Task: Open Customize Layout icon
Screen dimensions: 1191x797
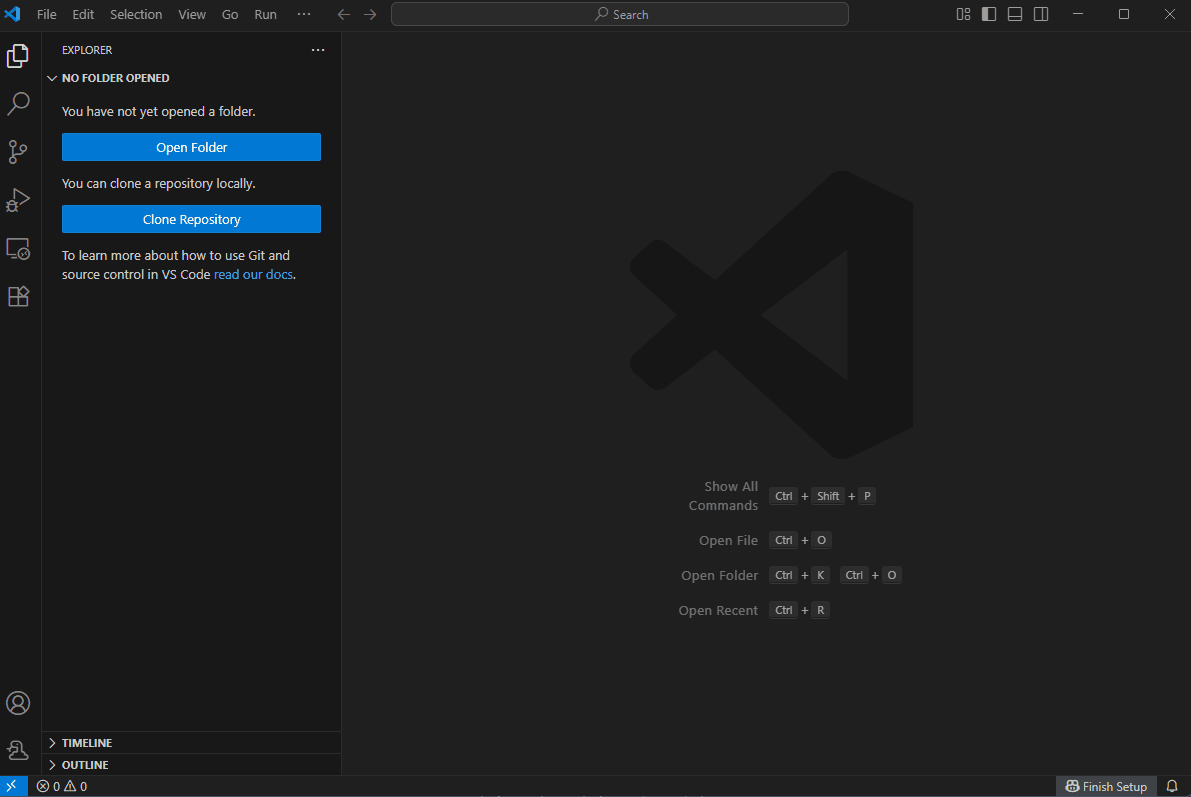Action: click(x=963, y=14)
